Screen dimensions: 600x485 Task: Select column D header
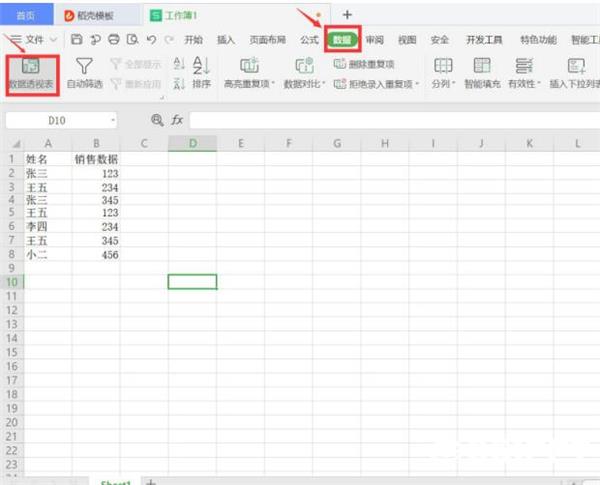point(192,143)
